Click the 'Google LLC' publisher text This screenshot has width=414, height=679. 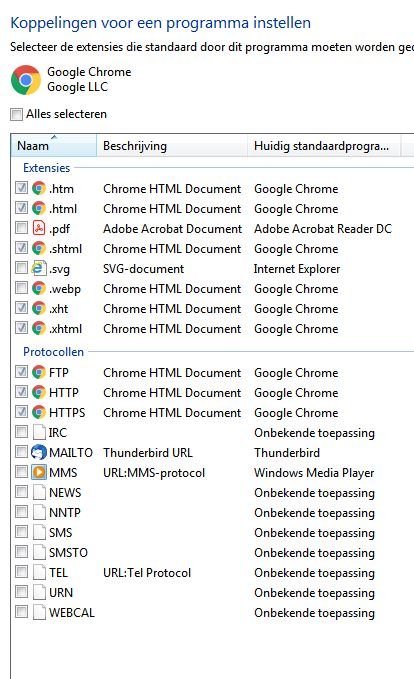[78, 87]
